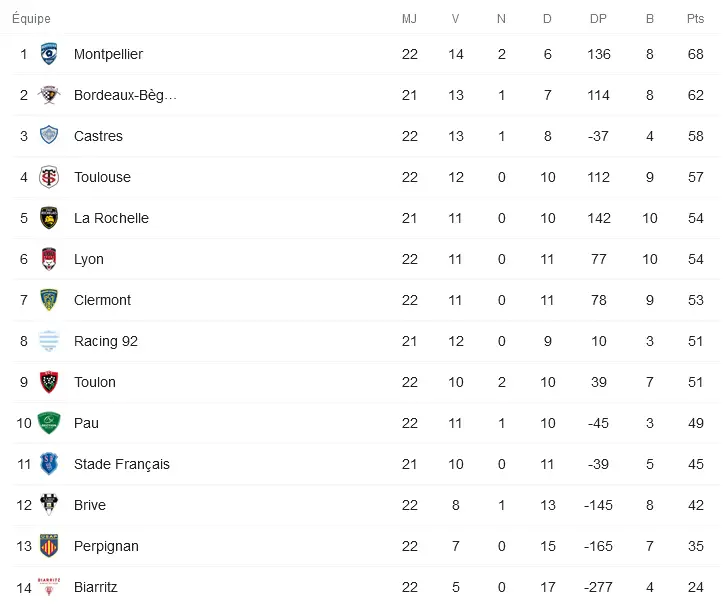The image size is (725, 616).
Task: Click the green Pau club logo
Action: 48,423
